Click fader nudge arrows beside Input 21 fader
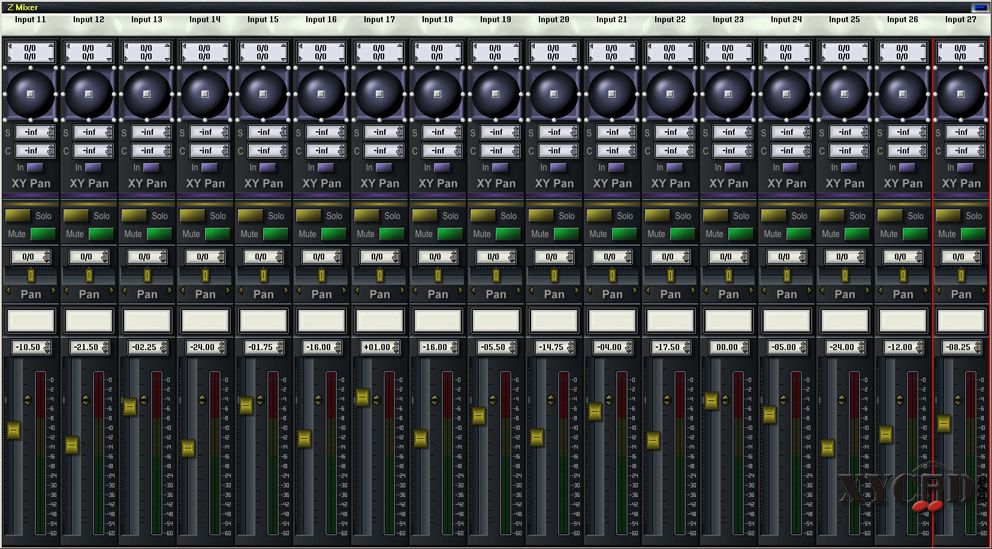992x549 pixels. coord(609,400)
